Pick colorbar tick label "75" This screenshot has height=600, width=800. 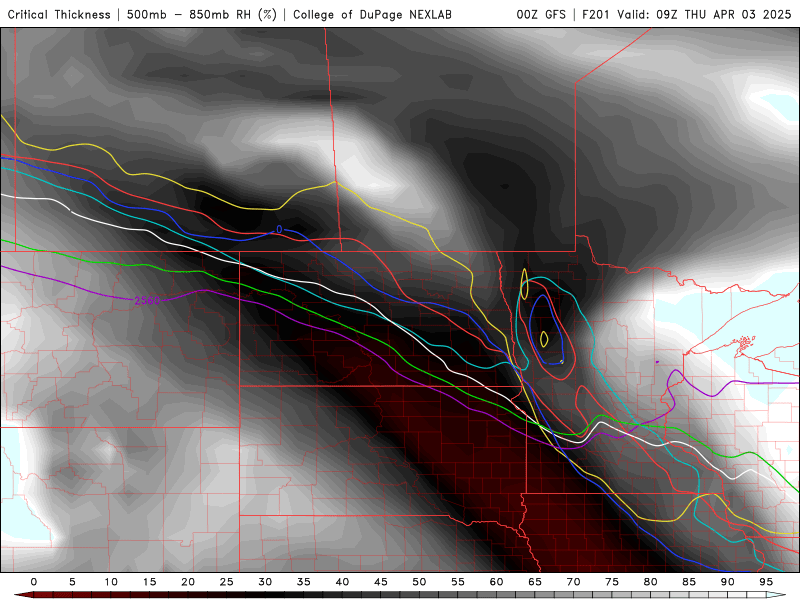click(612, 582)
